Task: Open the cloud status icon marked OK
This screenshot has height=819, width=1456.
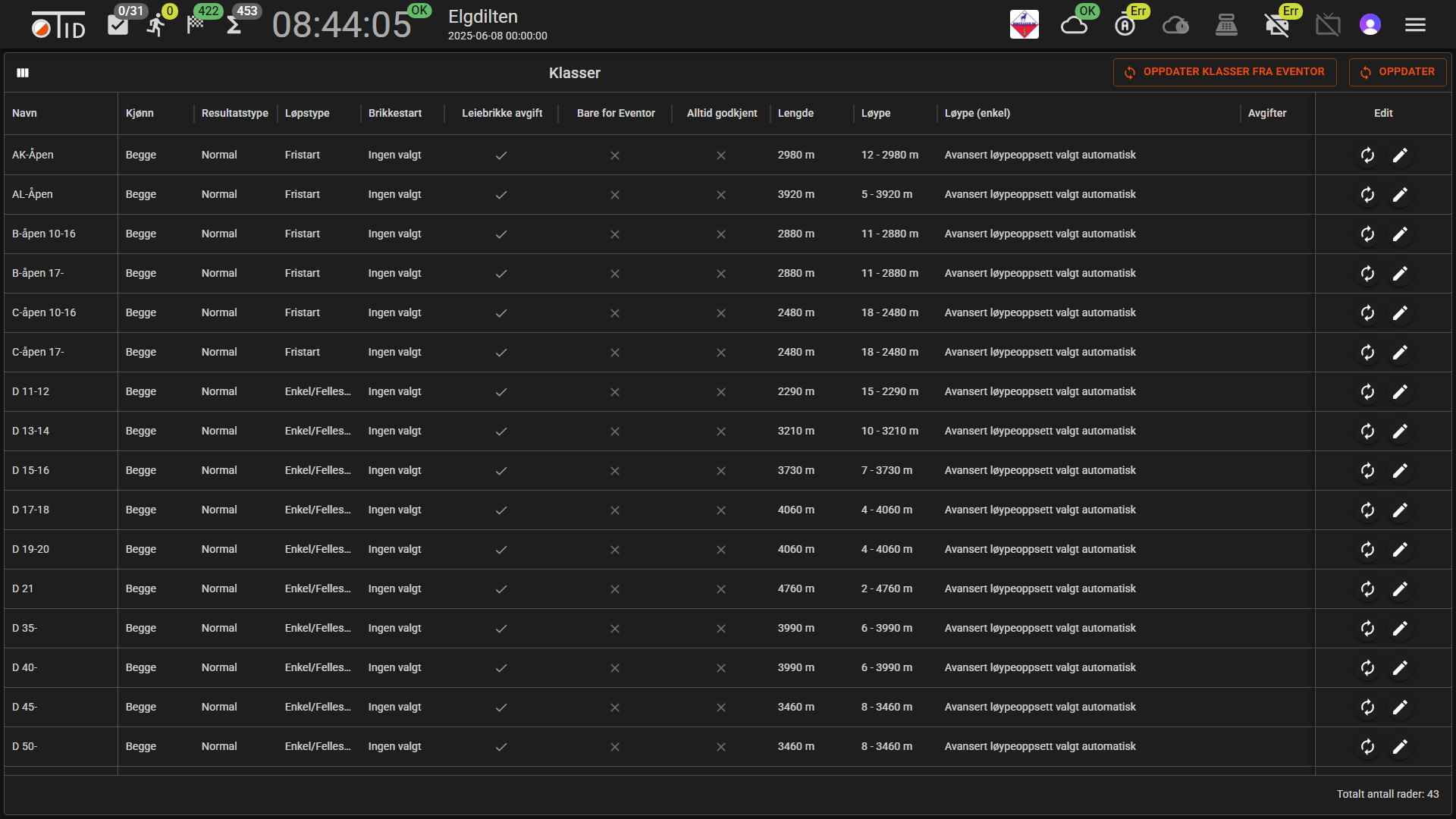Action: click(x=1074, y=26)
